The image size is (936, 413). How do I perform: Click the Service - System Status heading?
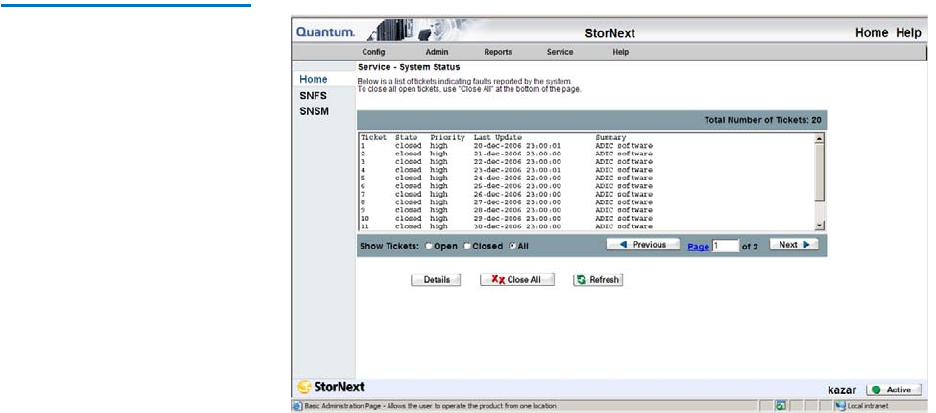(x=409, y=67)
